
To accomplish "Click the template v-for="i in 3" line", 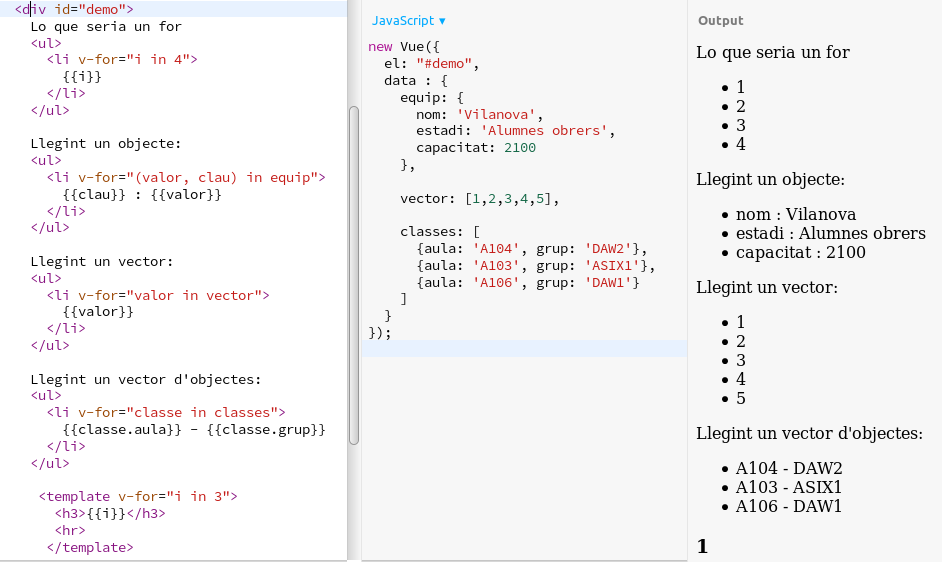I will [x=138, y=497].
